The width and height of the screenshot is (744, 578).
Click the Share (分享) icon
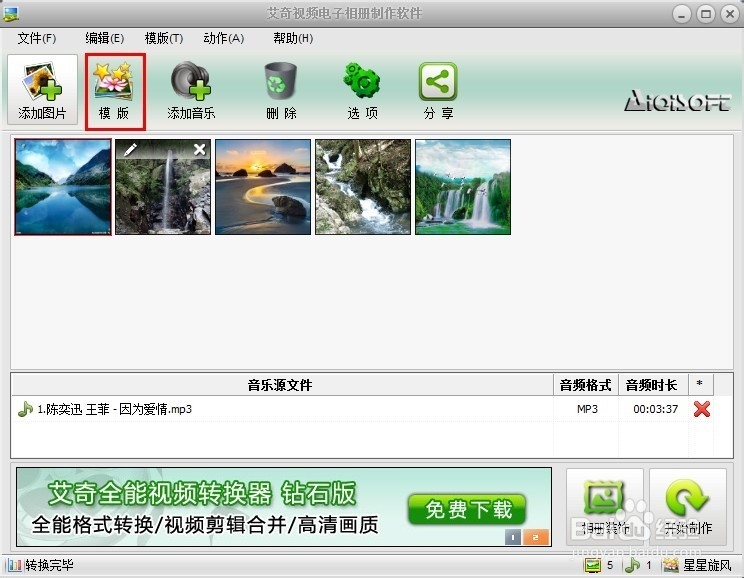[438, 81]
